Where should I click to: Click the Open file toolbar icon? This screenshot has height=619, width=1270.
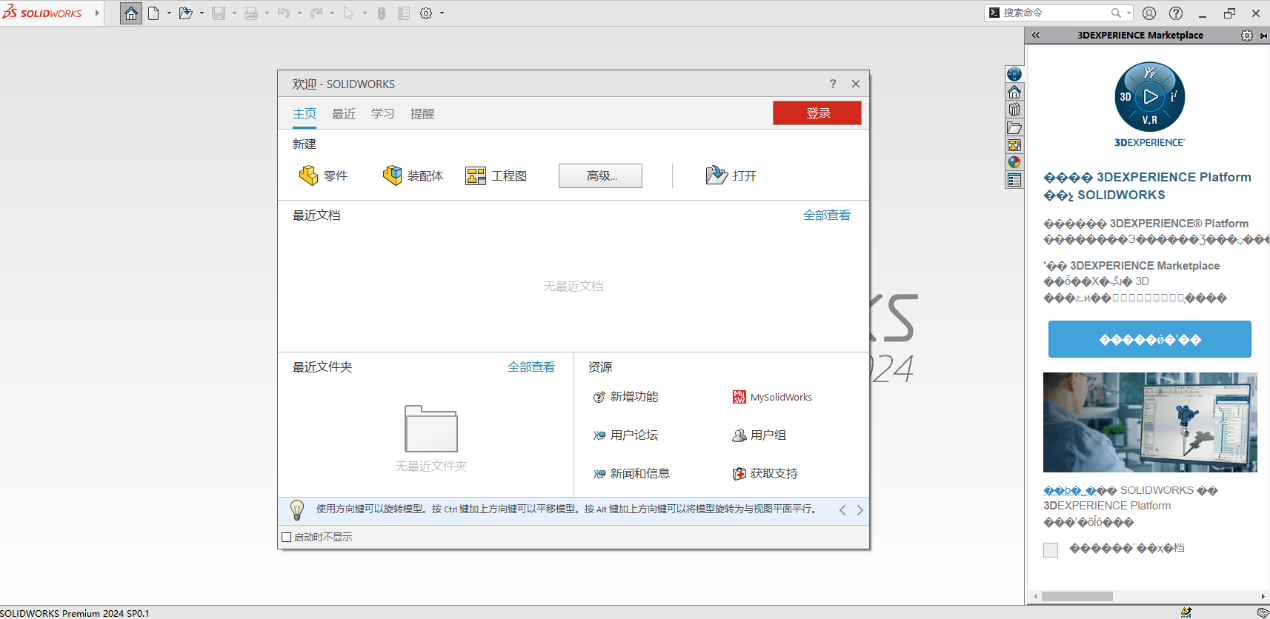coord(185,13)
